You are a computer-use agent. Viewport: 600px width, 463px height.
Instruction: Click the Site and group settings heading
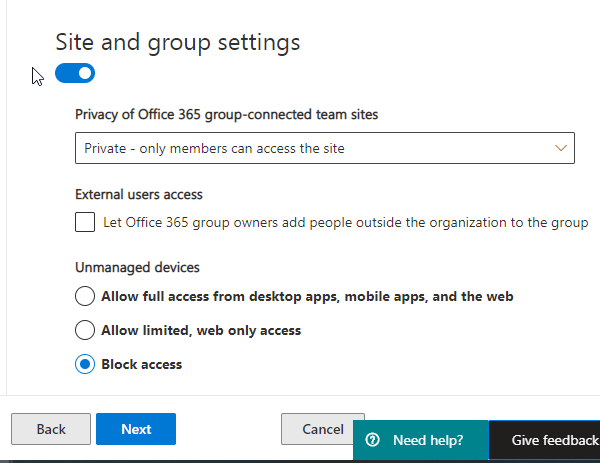178,42
